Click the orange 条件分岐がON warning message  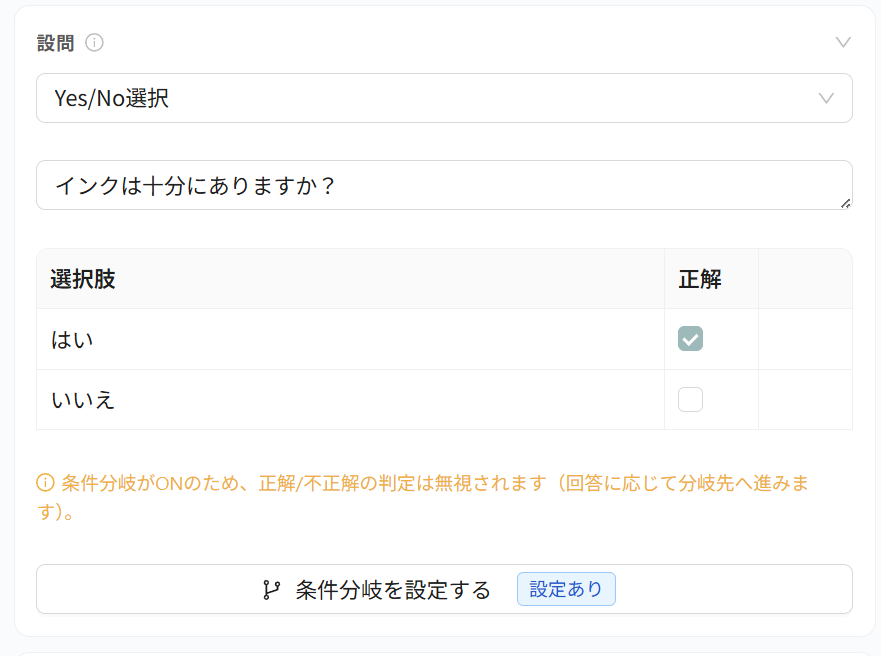423,497
